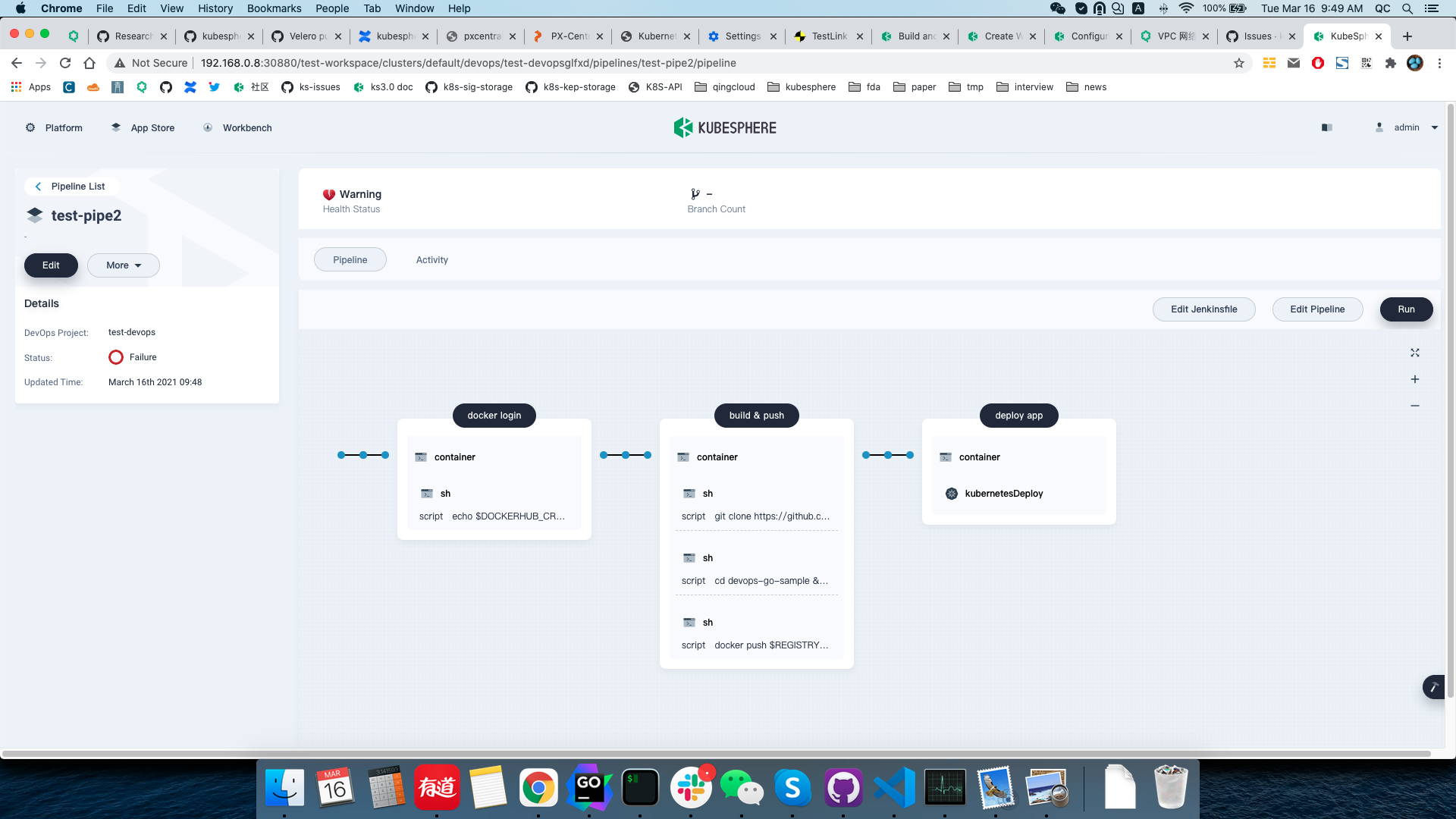Reload the page in Chrome
The image size is (1456, 819).
pos(65,63)
